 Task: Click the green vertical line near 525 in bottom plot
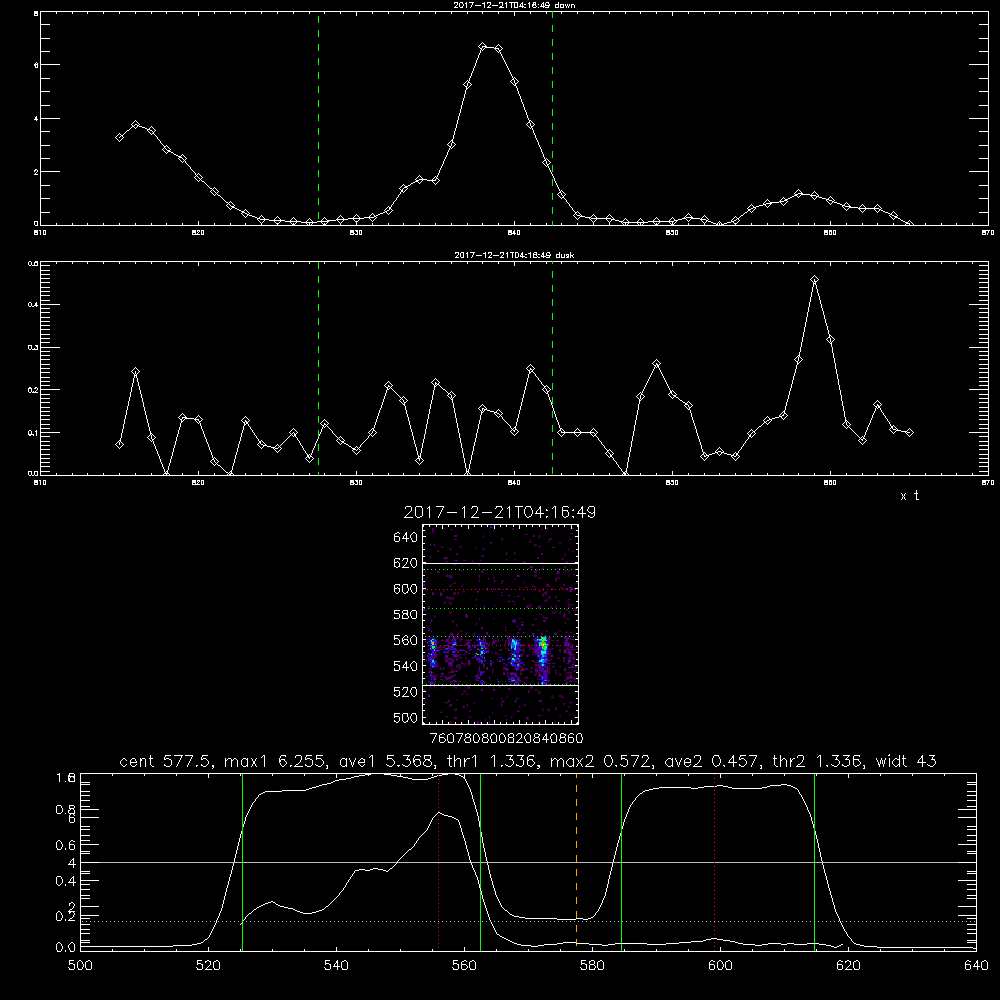[242, 861]
